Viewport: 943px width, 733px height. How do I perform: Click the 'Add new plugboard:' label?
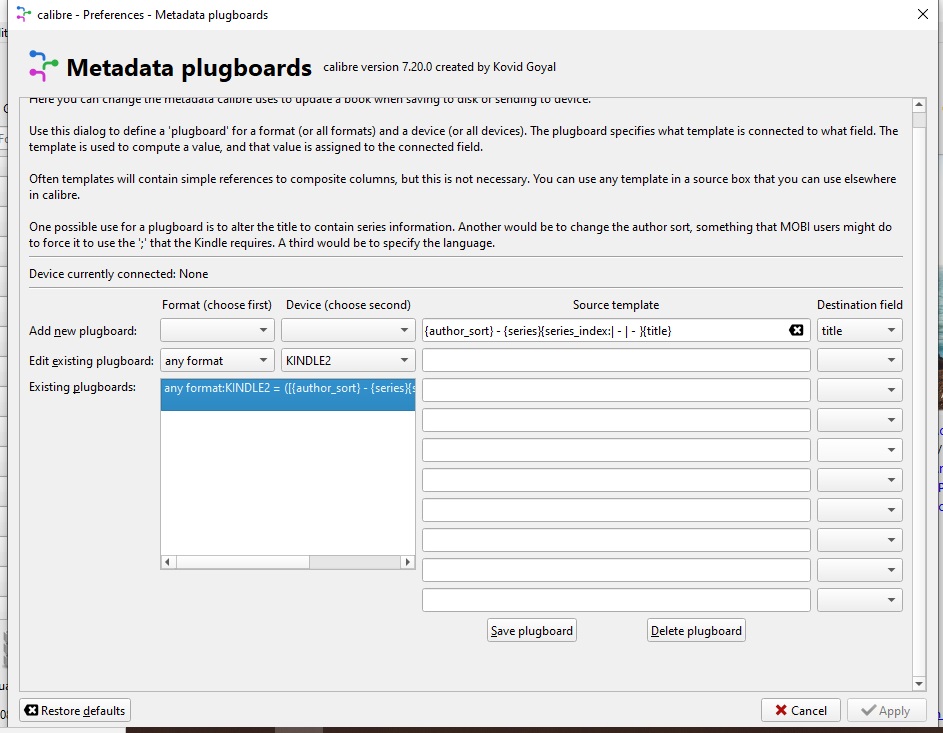point(83,331)
